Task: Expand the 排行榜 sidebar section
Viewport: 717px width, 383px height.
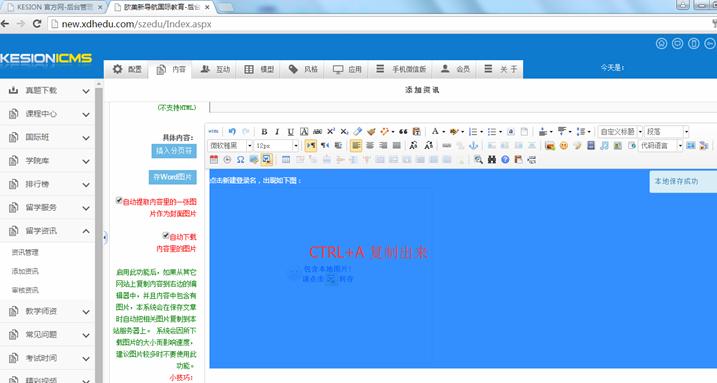Action: pos(48,184)
